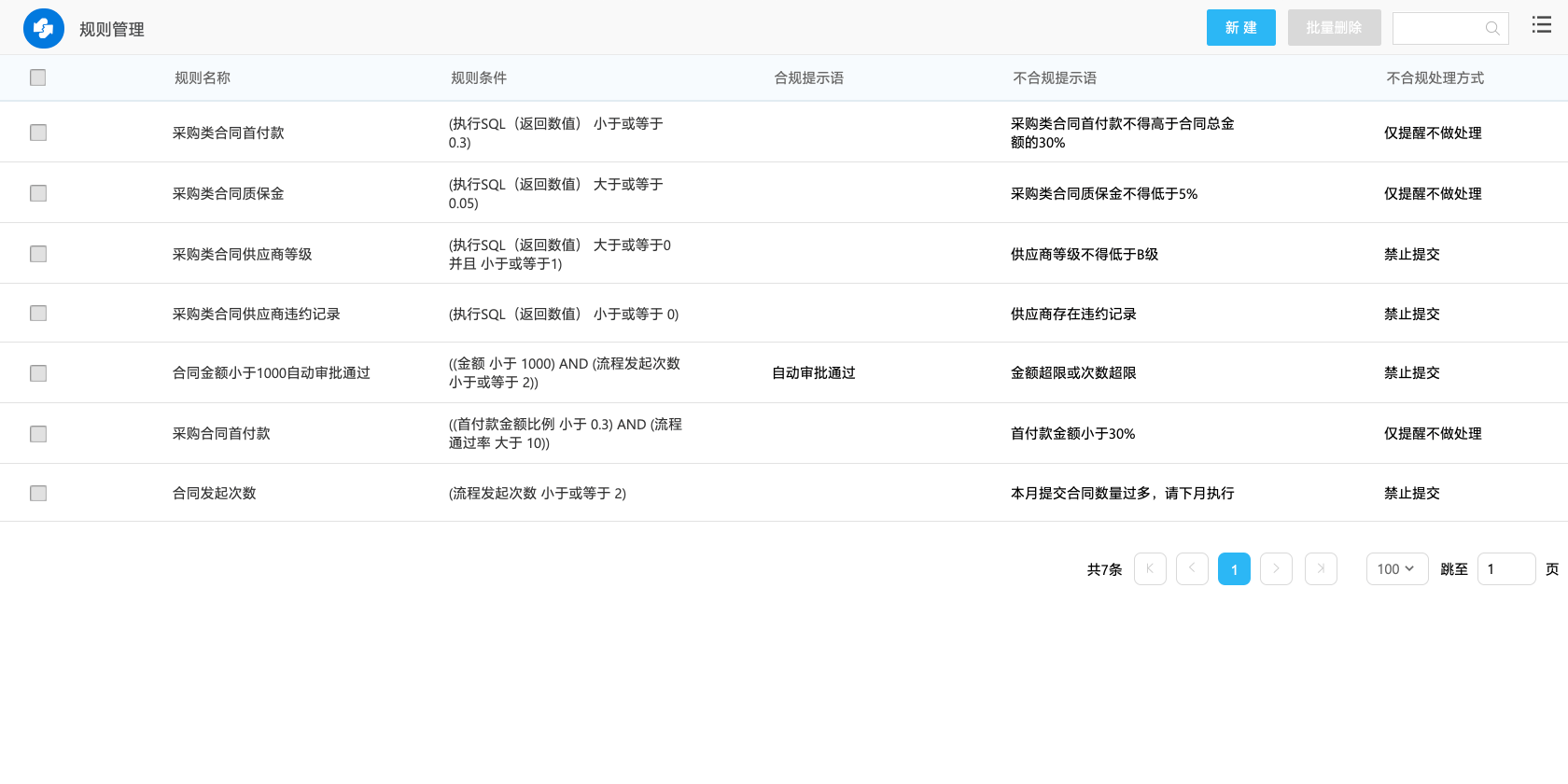Click the blue app logo icon
1568x784 pixels.
(x=44, y=29)
